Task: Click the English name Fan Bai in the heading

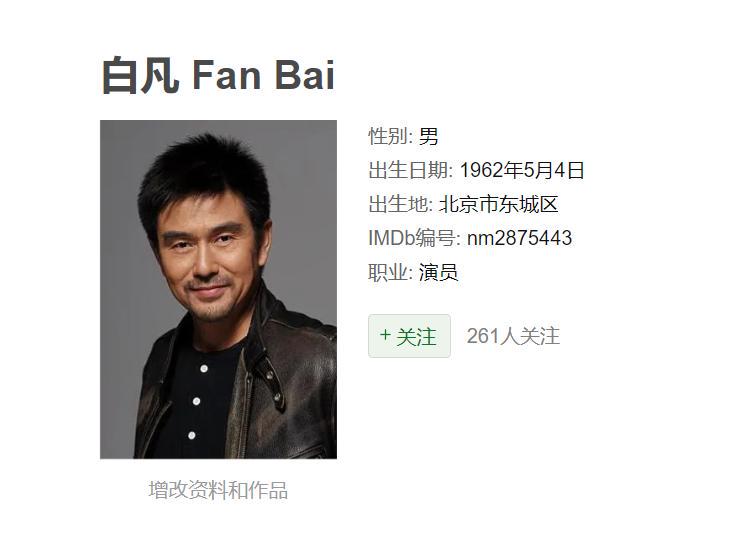Action: coord(264,76)
